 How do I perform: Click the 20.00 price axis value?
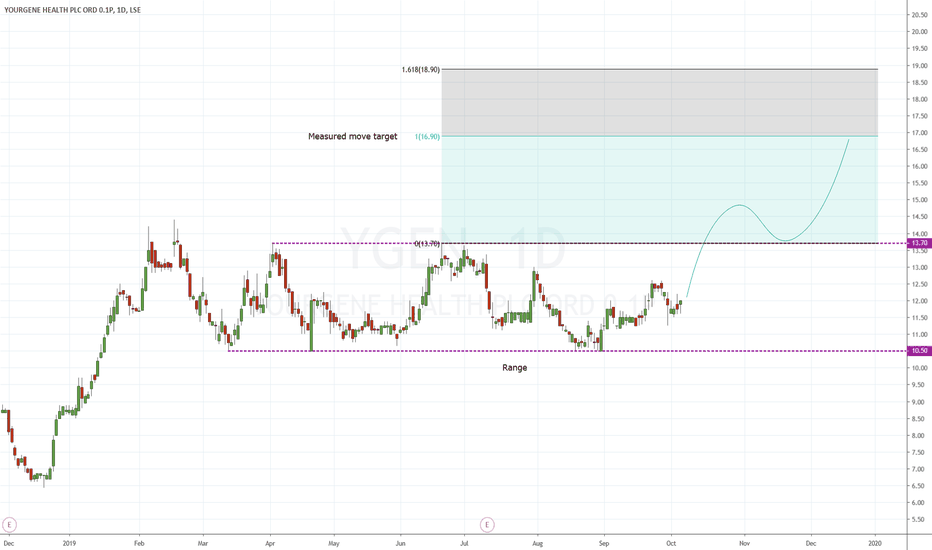pos(920,32)
